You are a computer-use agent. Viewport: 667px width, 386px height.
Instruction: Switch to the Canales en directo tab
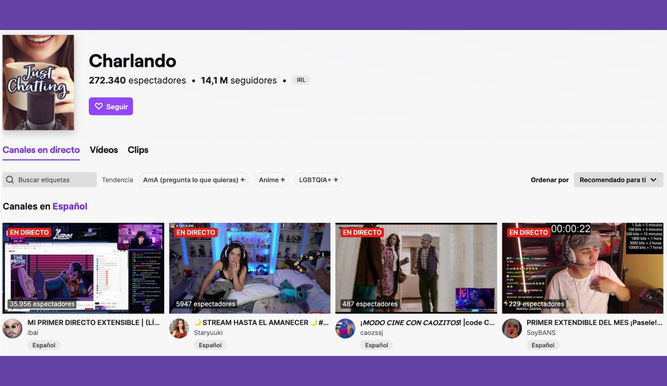pyautogui.click(x=41, y=150)
